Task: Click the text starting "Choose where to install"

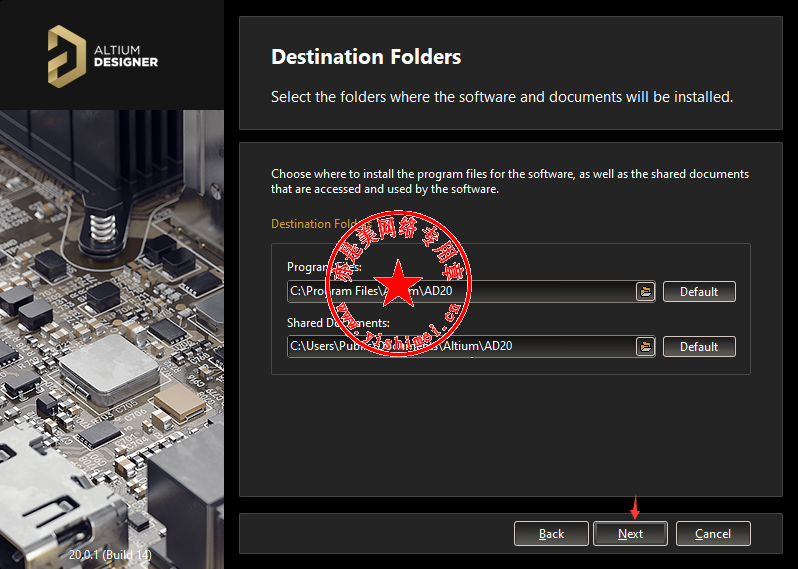Action: point(509,181)
